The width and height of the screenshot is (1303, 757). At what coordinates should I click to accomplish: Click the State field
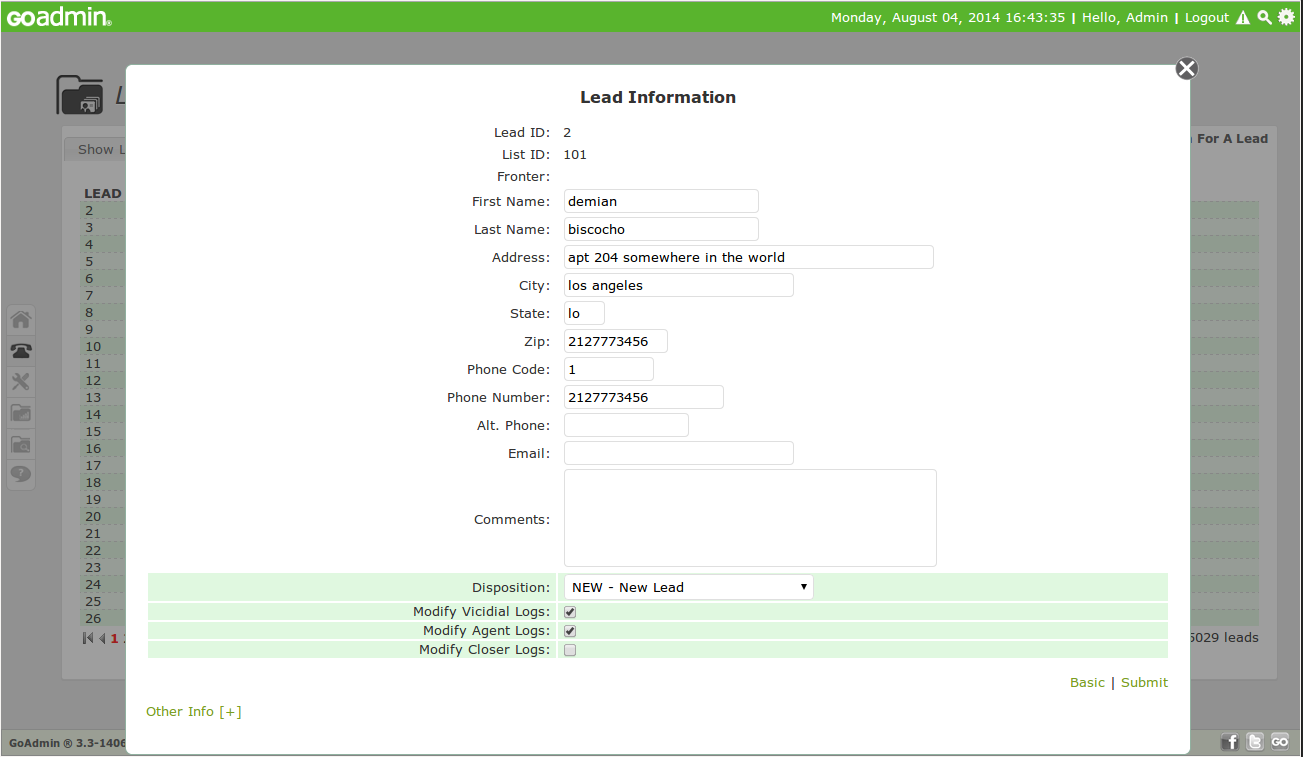pos(584,313)
